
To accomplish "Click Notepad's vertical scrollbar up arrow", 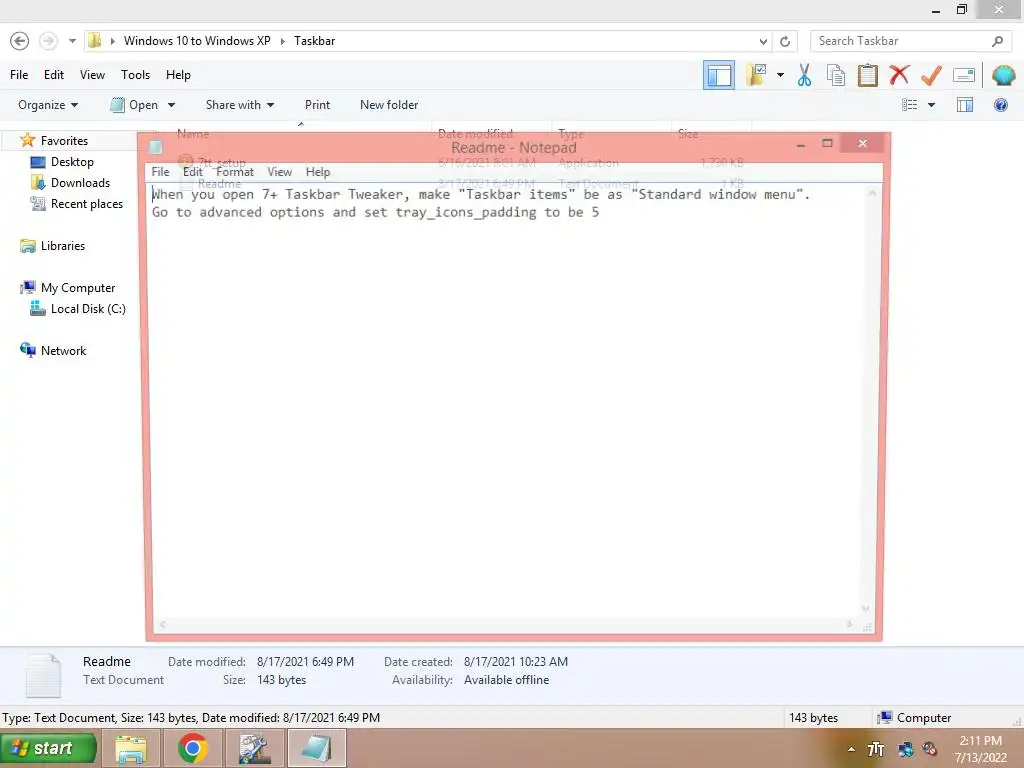I will (872, 193).
